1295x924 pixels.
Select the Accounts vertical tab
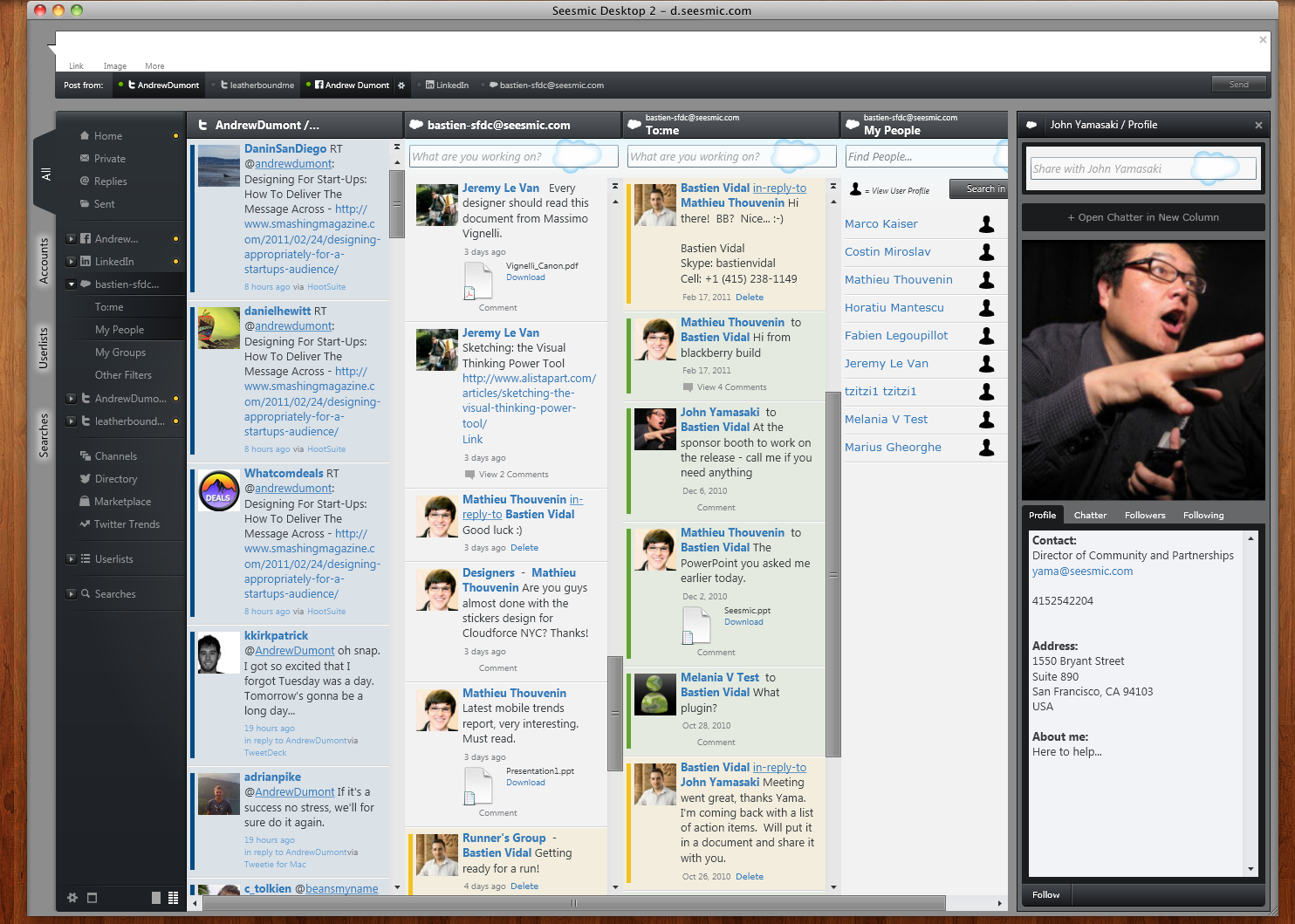[x=45, y=260]
